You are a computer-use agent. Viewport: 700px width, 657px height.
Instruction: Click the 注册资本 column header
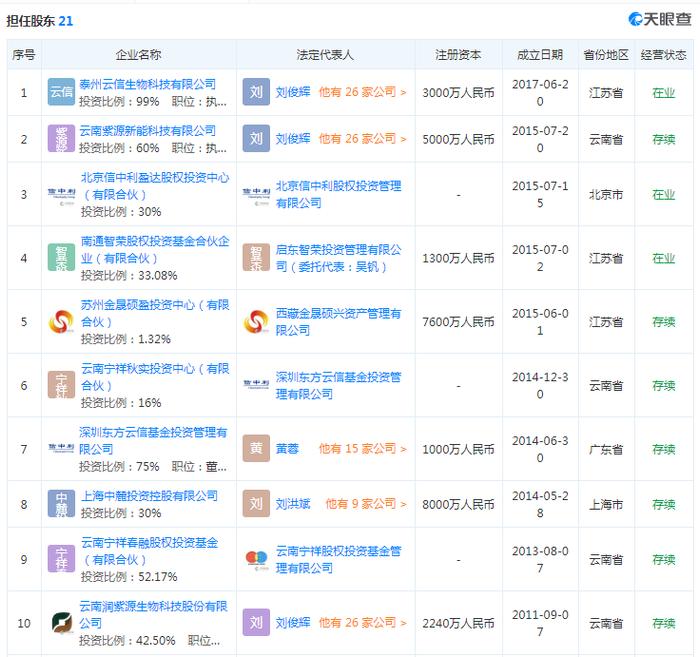(458, 54)
